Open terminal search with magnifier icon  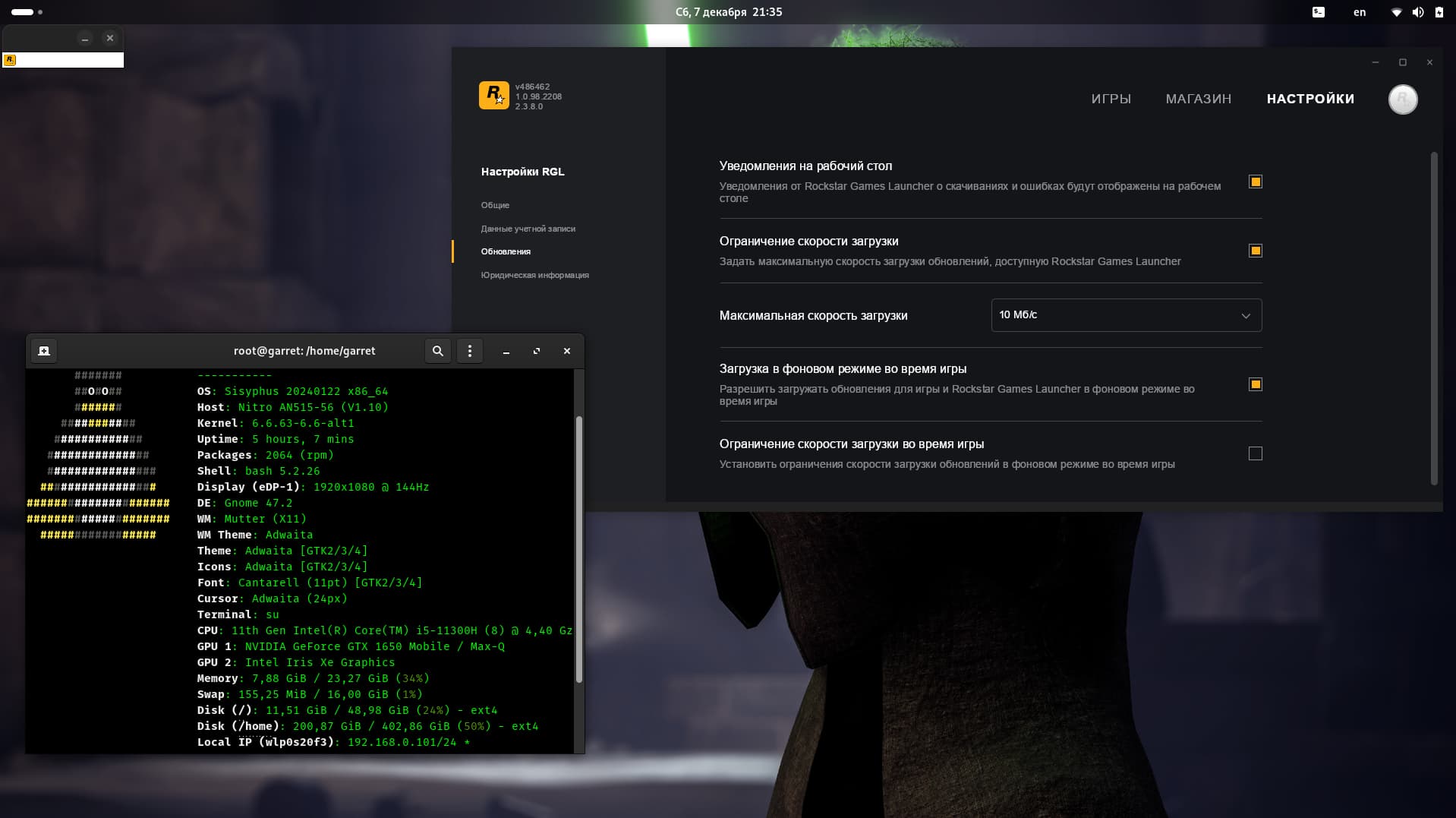[437, 351]
